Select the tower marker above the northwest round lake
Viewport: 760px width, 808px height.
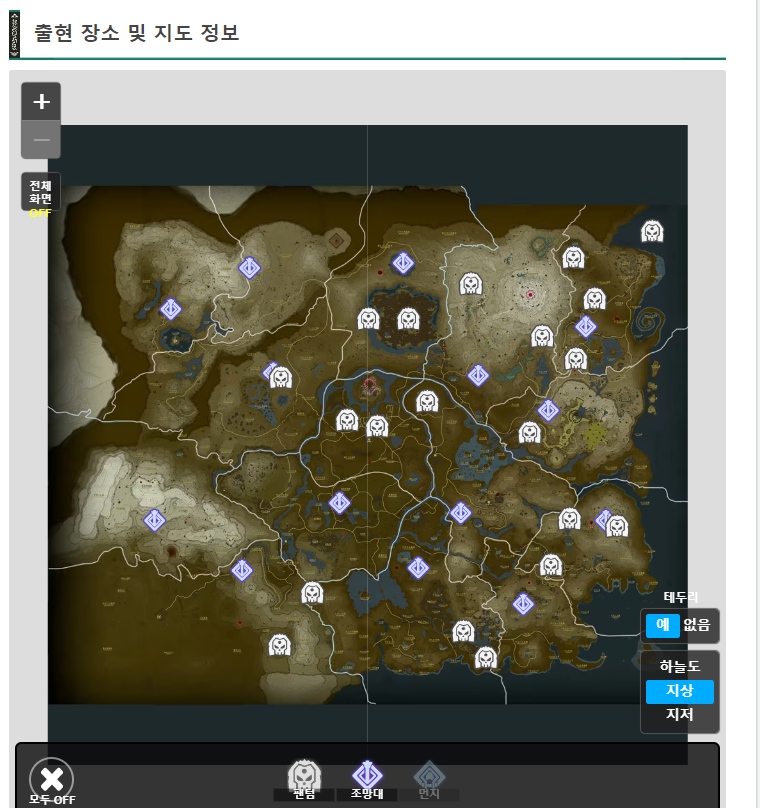click(171, 309)
